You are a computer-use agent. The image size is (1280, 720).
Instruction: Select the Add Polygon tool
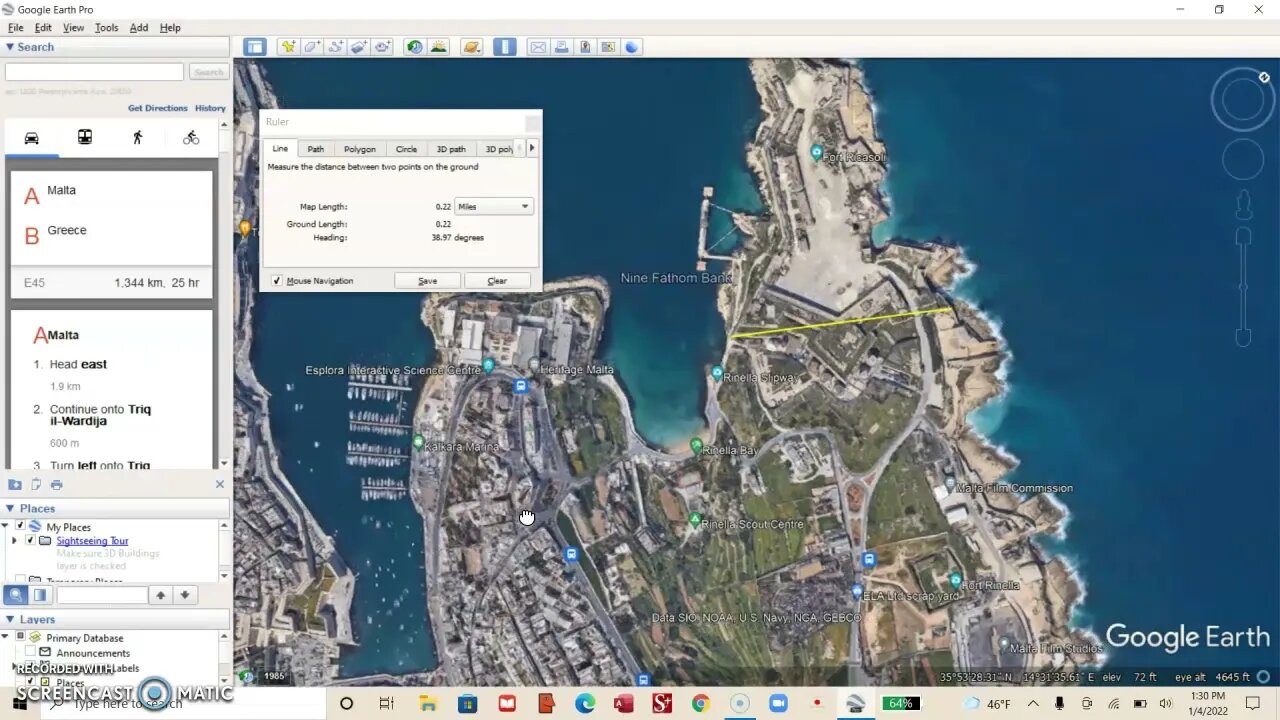click(x=312, y=47)
